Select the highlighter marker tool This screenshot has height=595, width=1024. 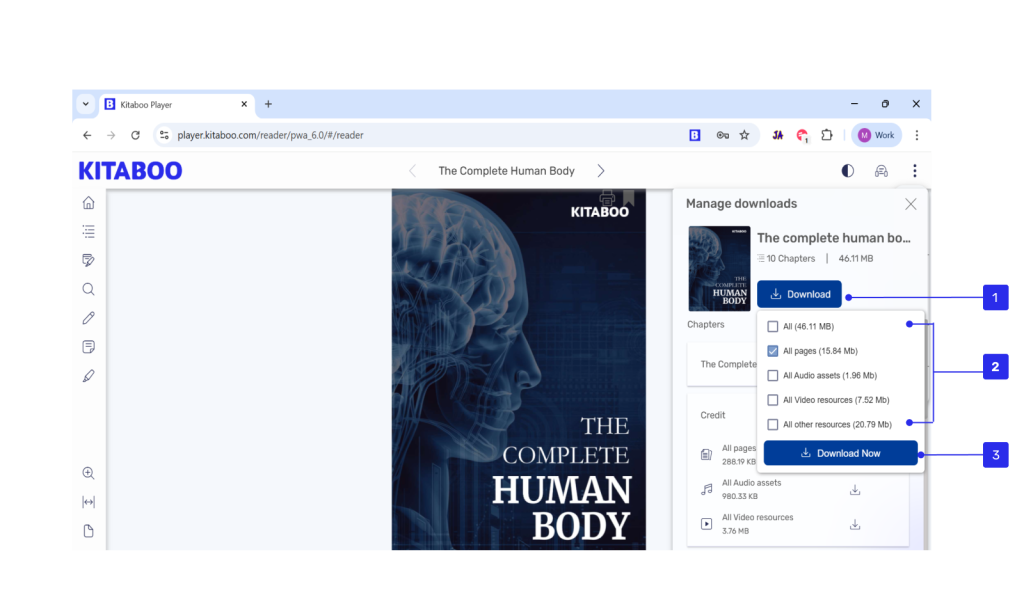[88, 376]
